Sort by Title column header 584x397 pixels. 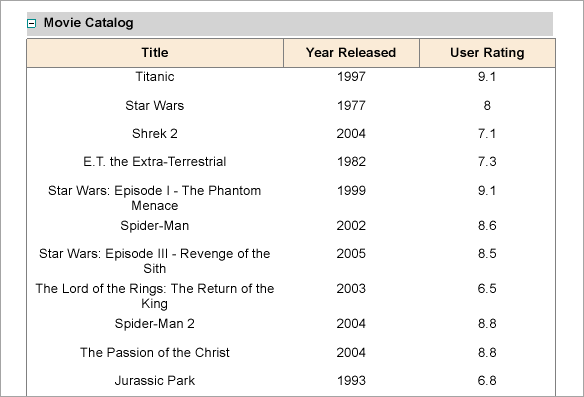click(155, 53)
